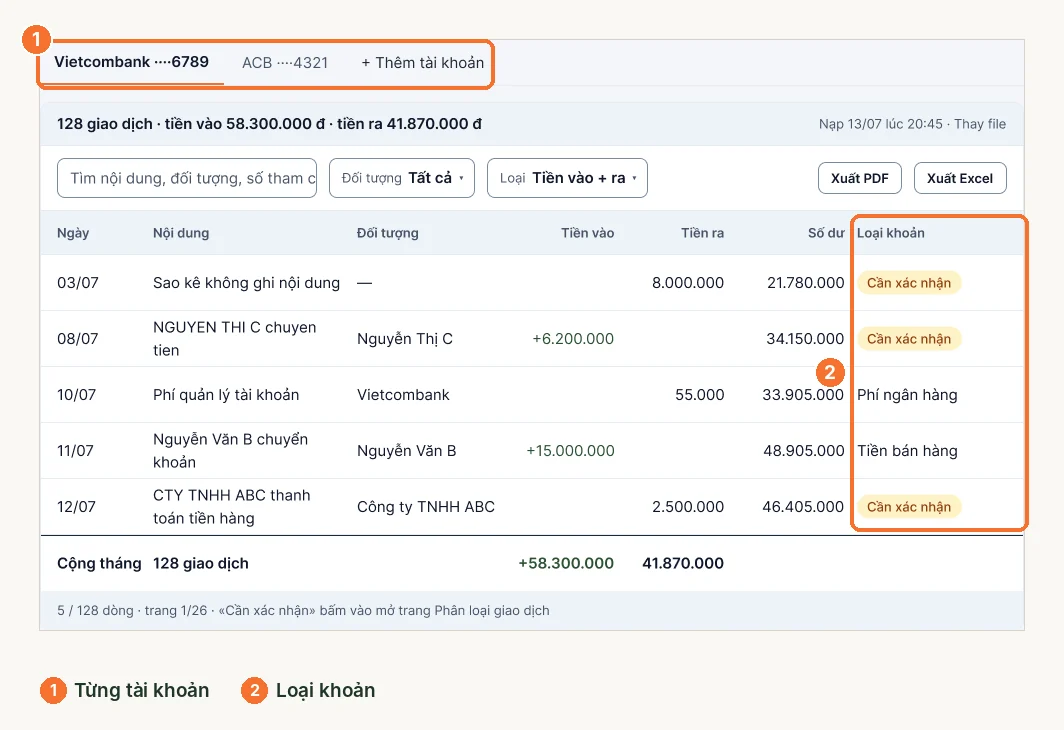Click the NGUYEN THI C chuyen tien description
1064x730 pixels.
[x=235, y=339]
